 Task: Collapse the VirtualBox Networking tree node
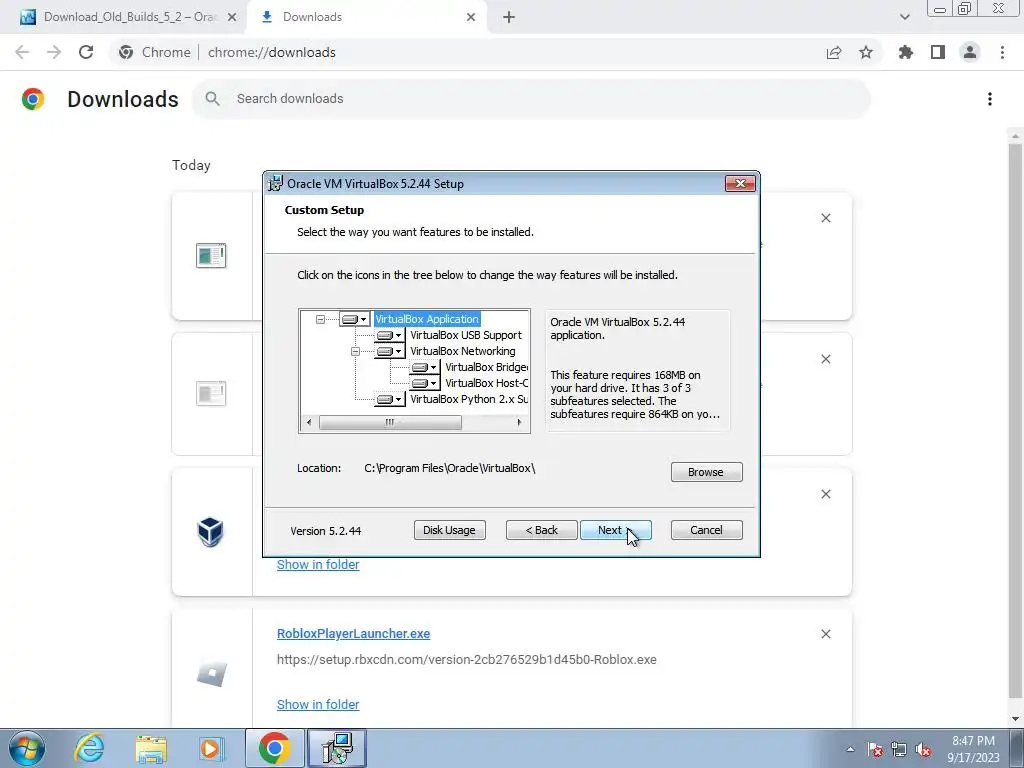pos(355,351)
